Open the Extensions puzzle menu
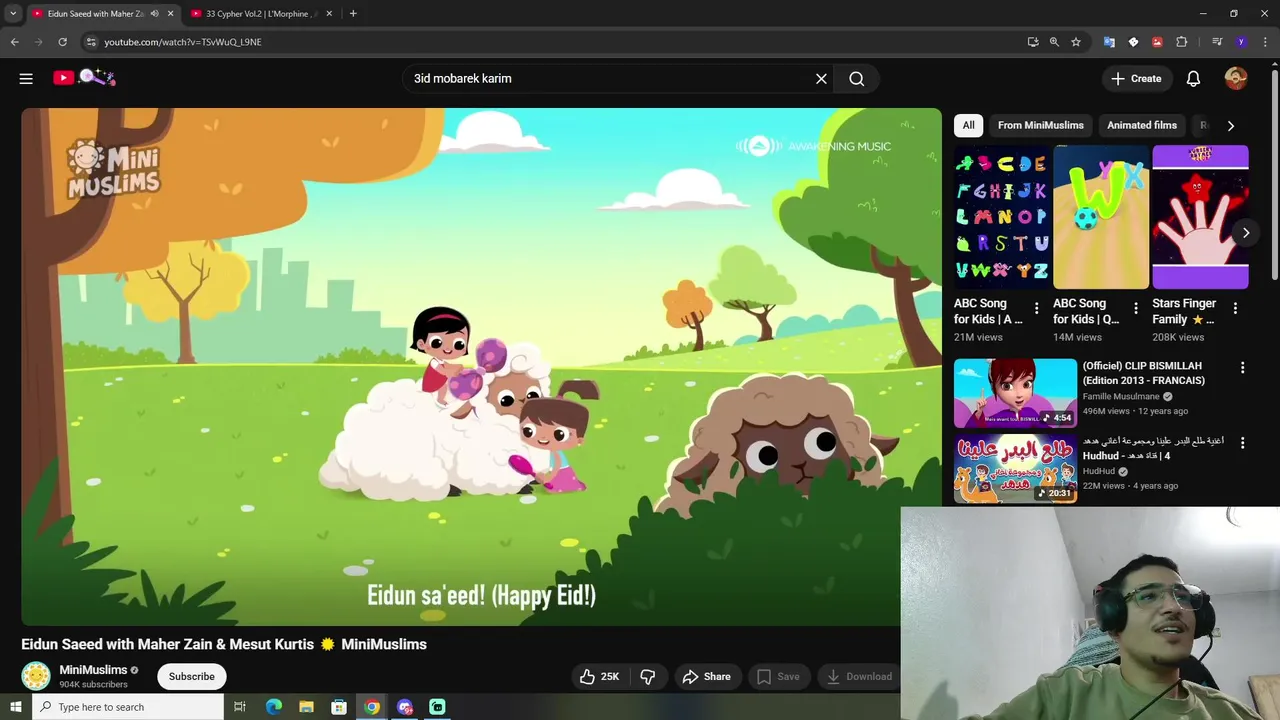The image size is (1280, 720). pyautogui.click(x=1181, y=42)
